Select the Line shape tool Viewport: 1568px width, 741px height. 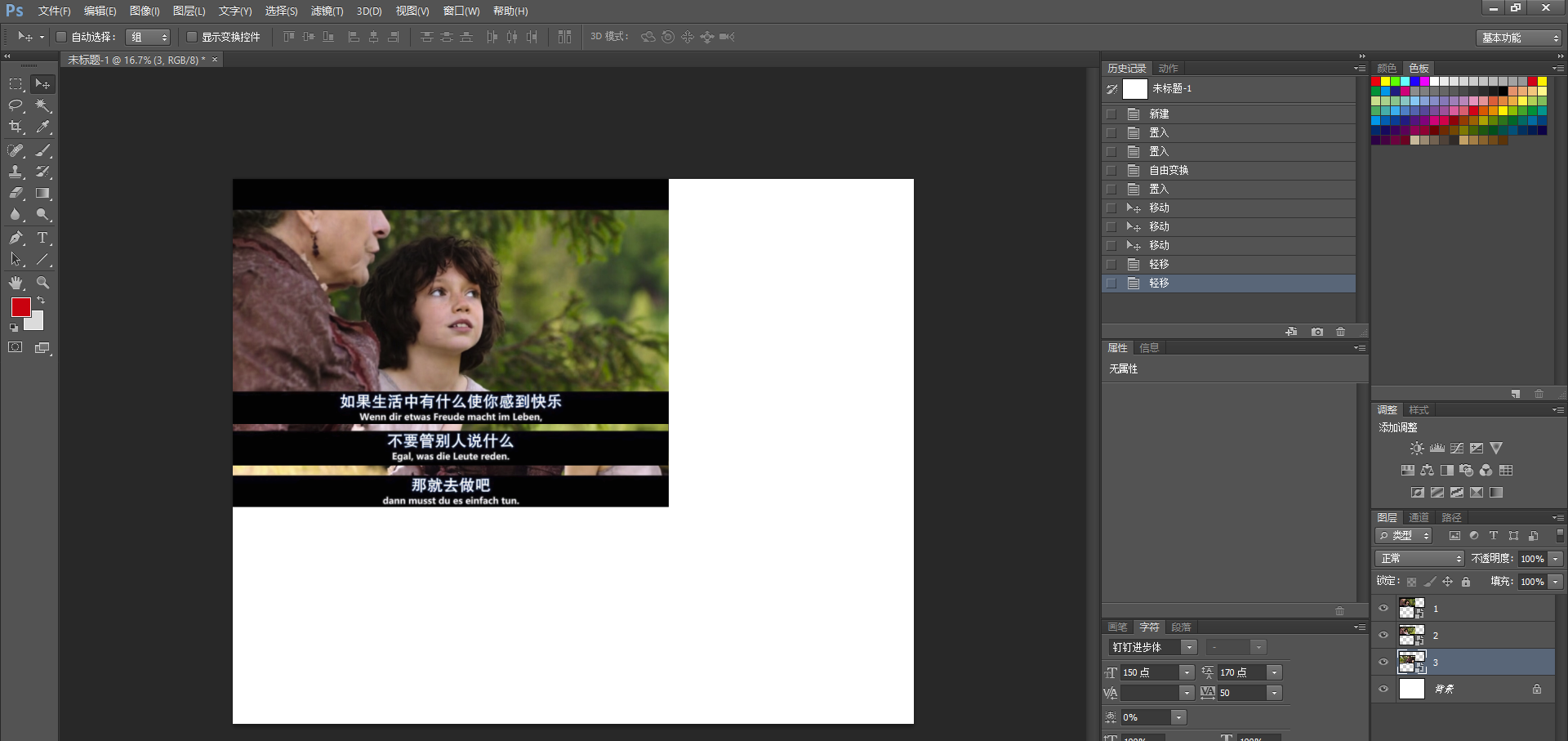click(x=42, y=259)
